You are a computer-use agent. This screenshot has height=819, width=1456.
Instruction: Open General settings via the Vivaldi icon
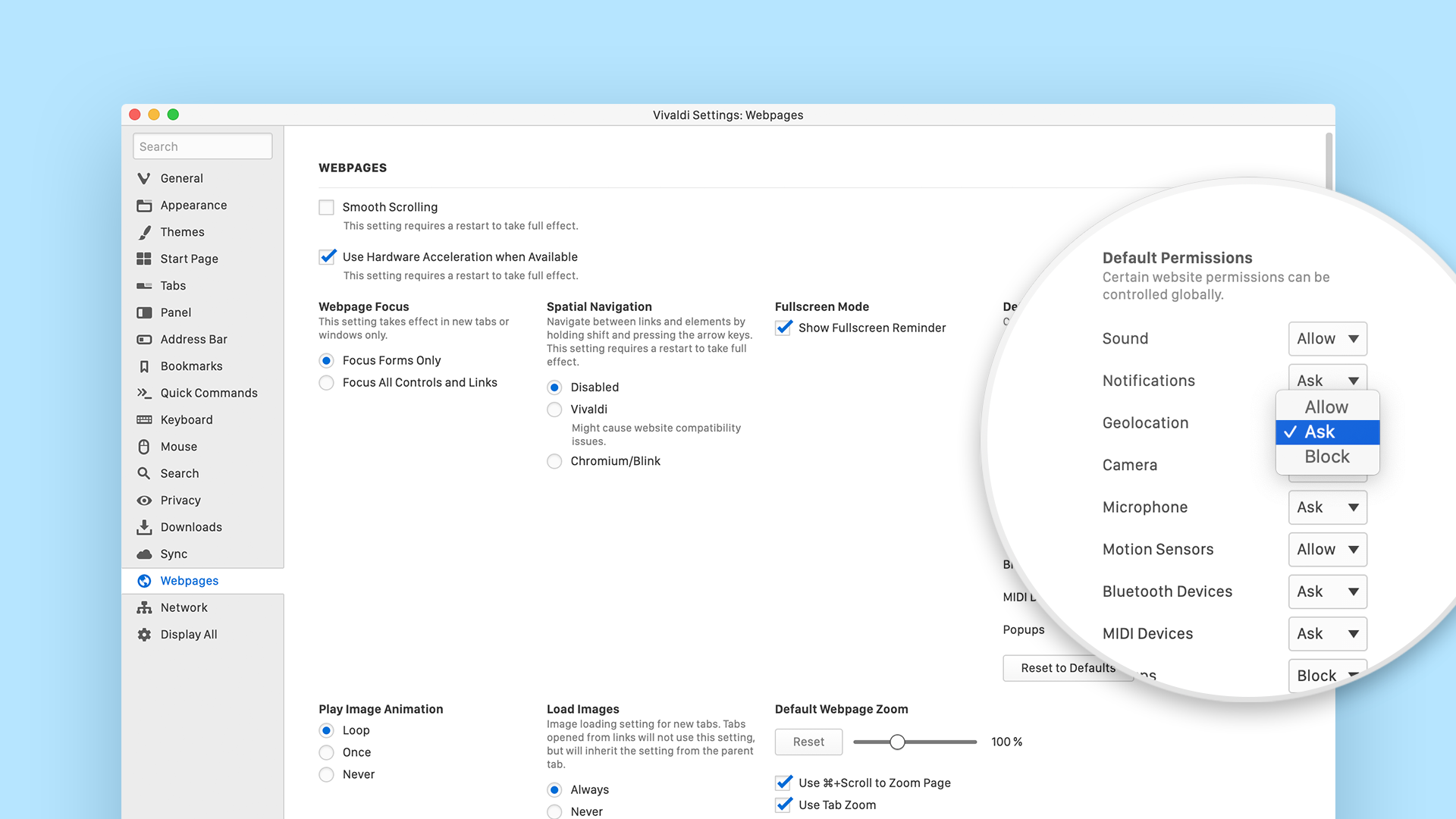coord(144,178)
